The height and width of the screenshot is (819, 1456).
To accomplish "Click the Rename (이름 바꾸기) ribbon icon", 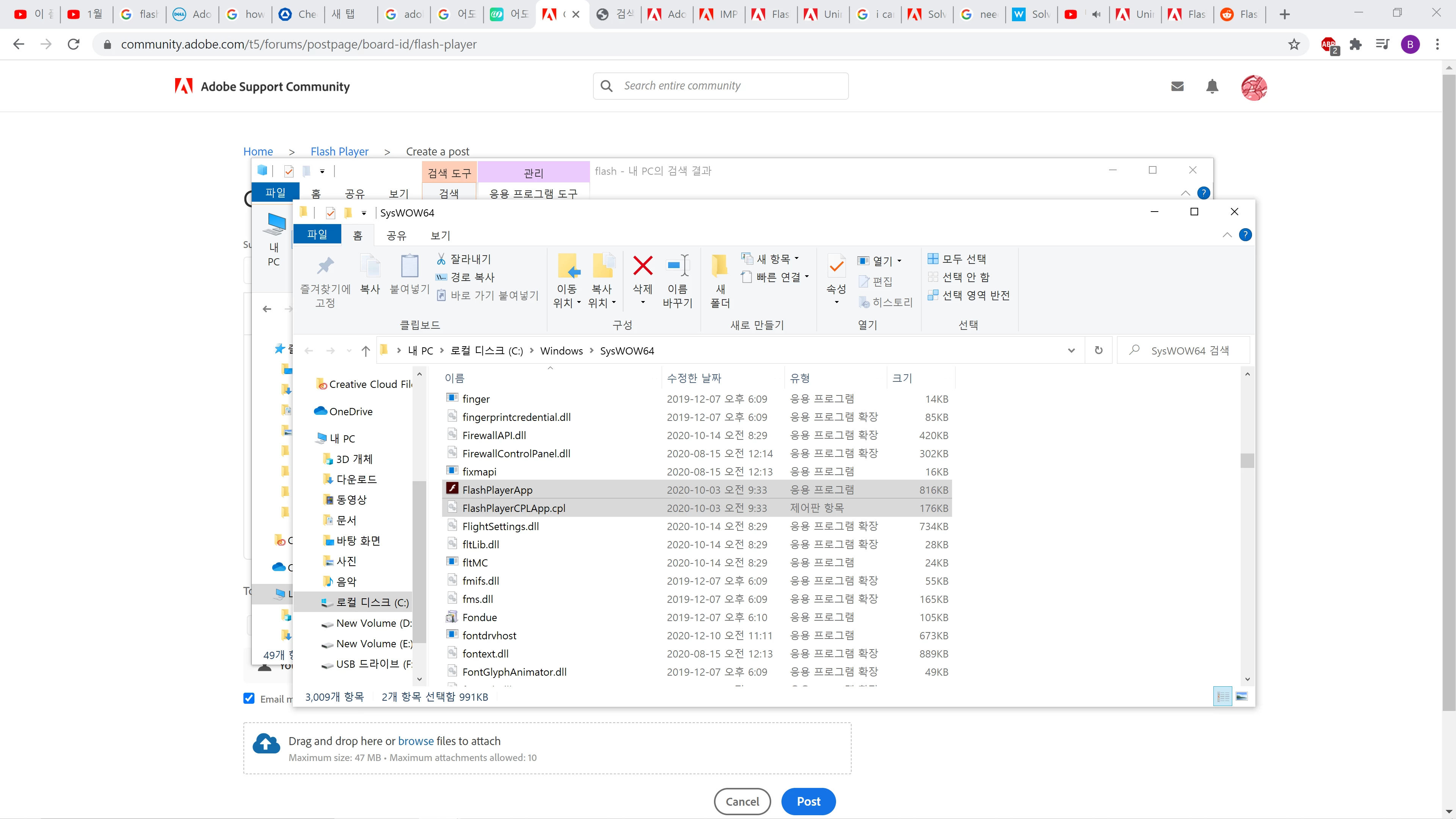I will pyautogui.click(x=677, y=266).
